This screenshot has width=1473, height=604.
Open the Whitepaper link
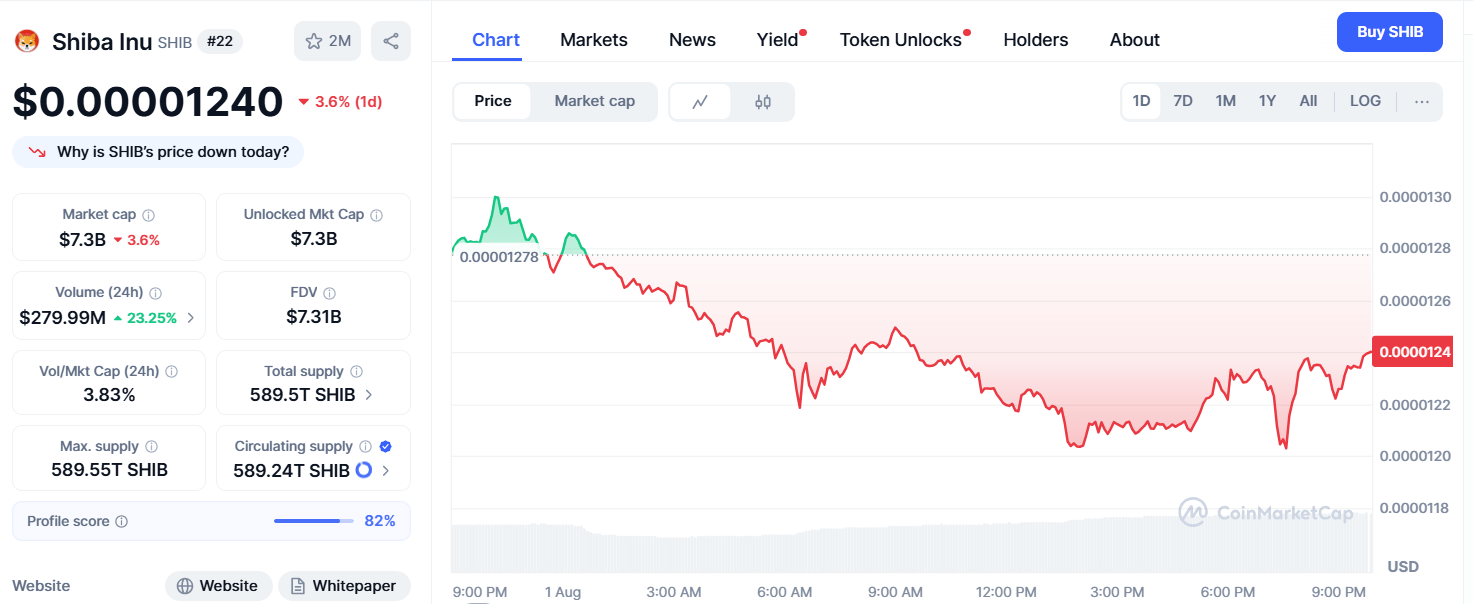(344, 586)
